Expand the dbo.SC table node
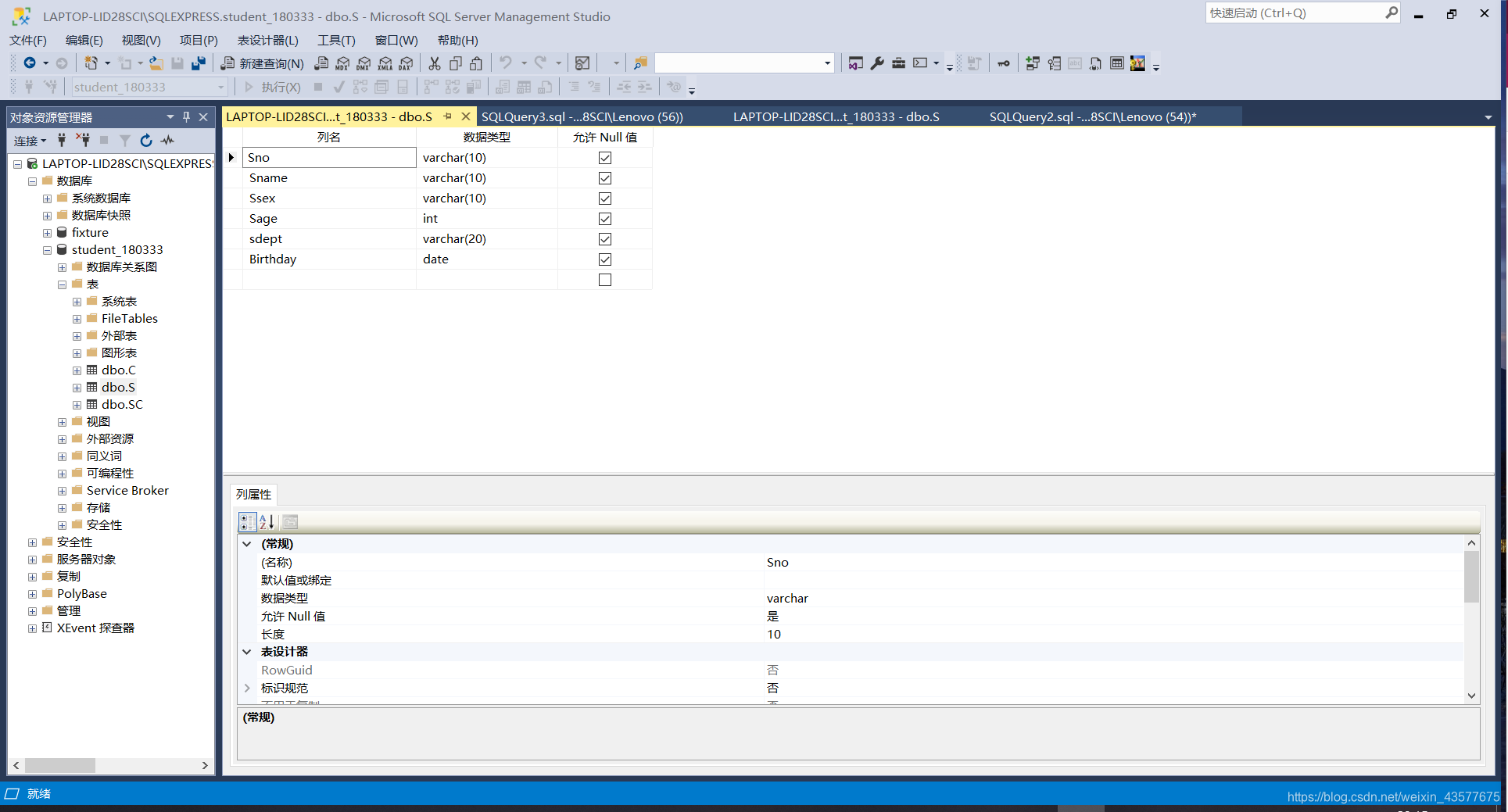 pos(77,405)
